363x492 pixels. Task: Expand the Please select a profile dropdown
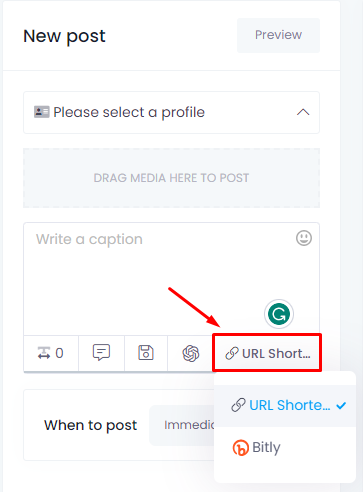pos(171,112)
